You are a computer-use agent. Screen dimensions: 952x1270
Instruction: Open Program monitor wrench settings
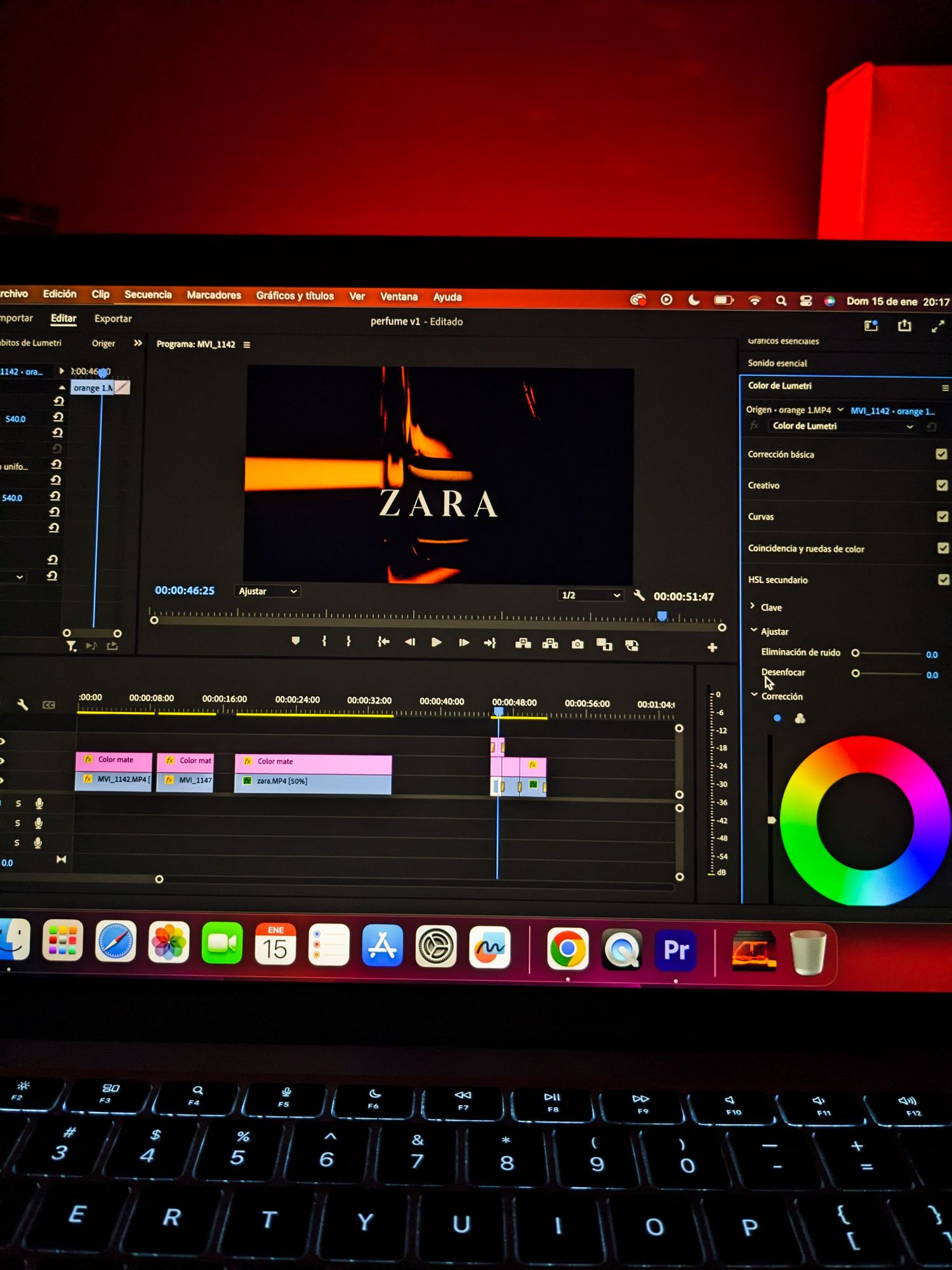point(639,595)
